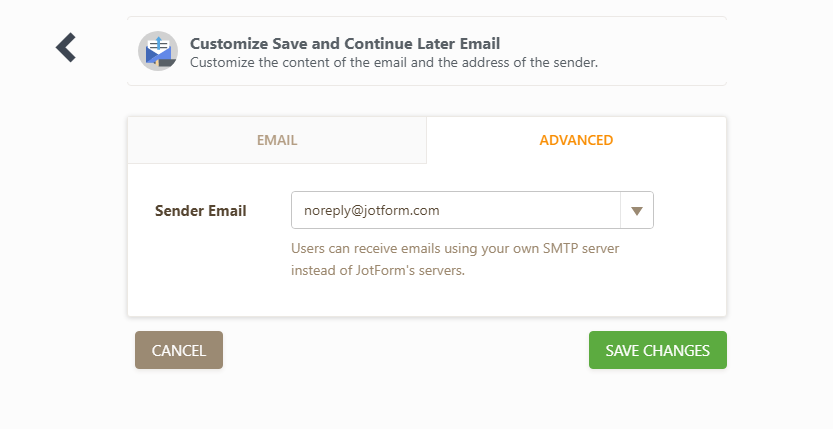This screenshot has height=429, width=833.
Task: Return to previous screen via back arrow
Action: tap(66, 47)
